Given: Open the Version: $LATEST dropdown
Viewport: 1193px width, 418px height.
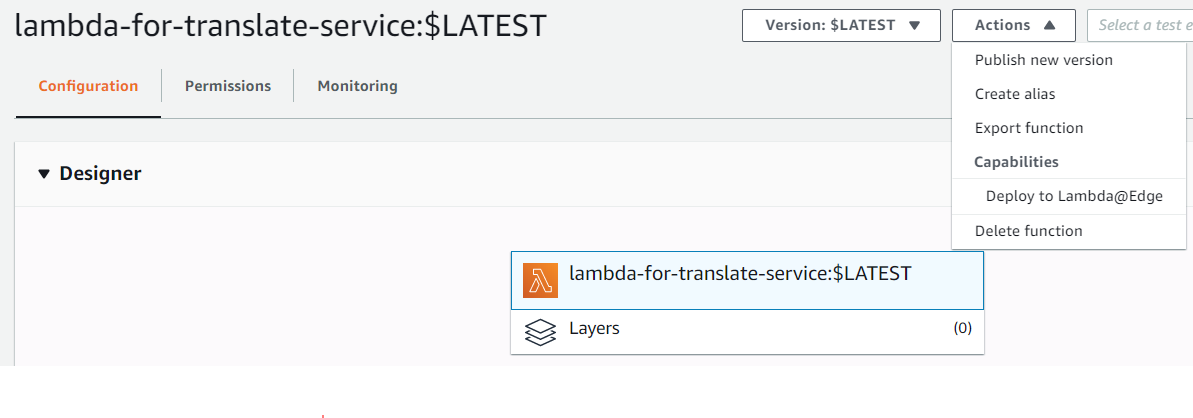Looking at the screenshot, I should tap(841, 25).
